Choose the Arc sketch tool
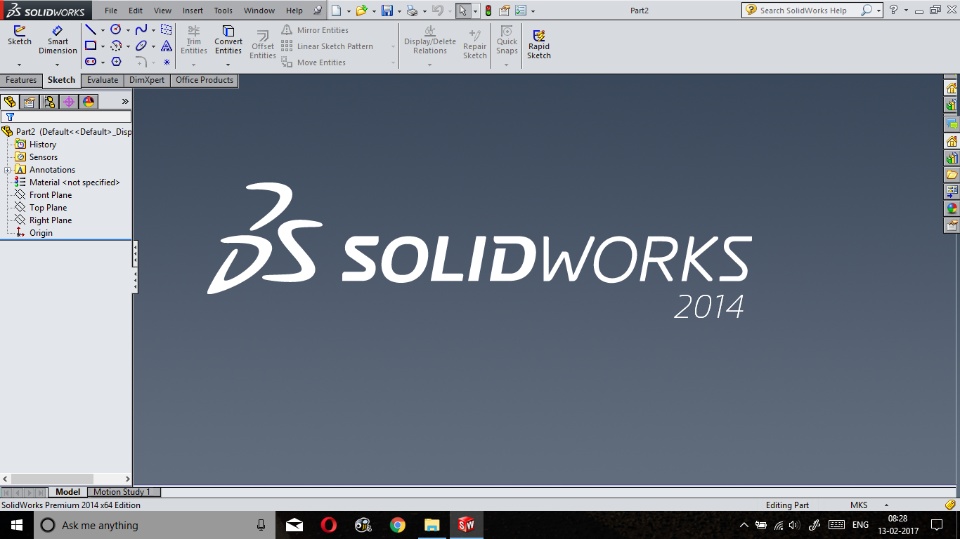Viewport: 960px width, 539px height. pos(115,45)
